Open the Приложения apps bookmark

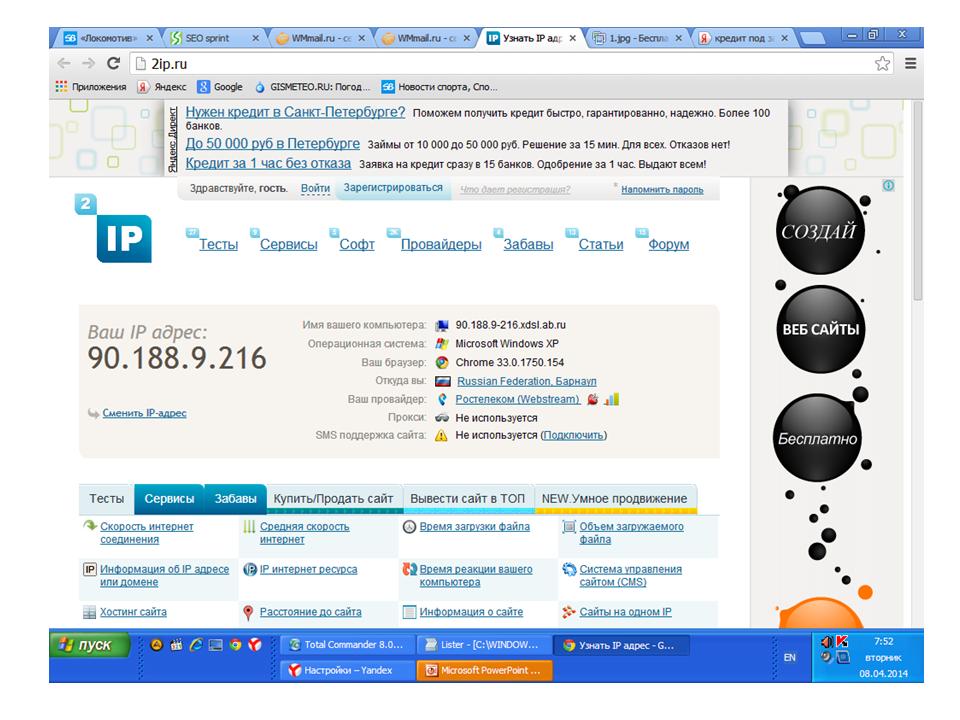[91, 87]
